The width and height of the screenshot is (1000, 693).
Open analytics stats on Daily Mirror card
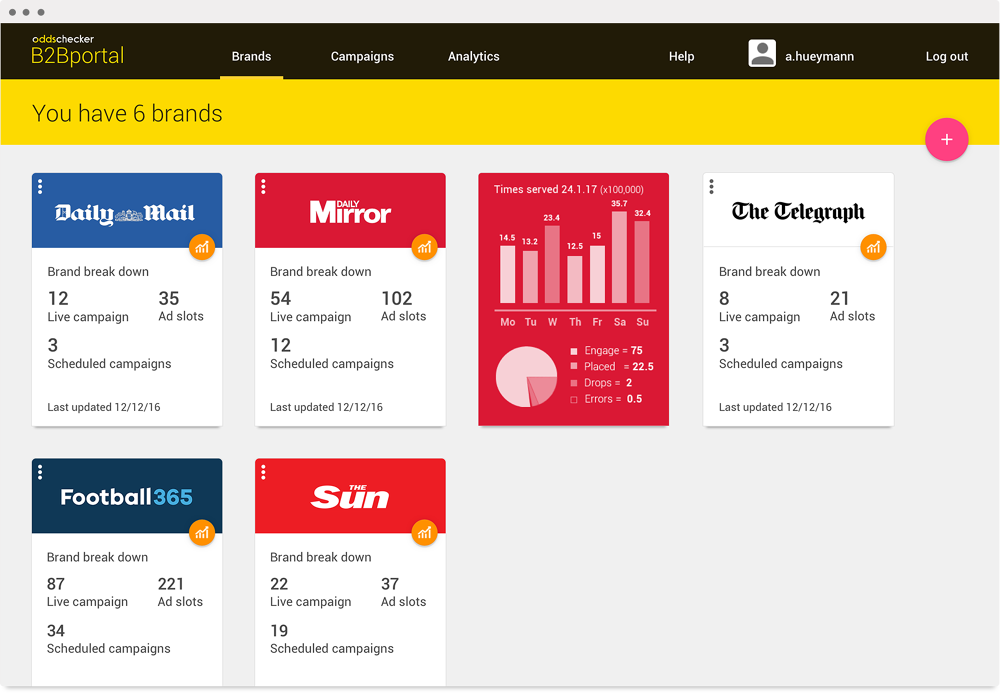(x=425, y=247)
